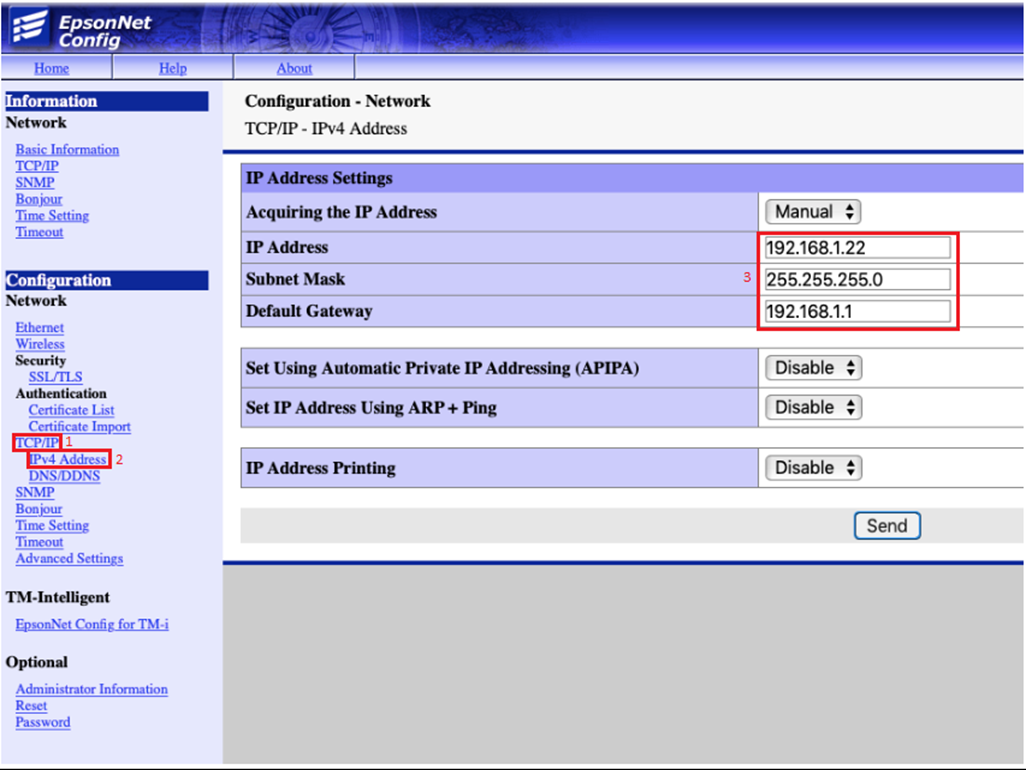This screenshot has width=1026, height=770.
Task: Open Basic Information under Information Network
Action: pyautogui.click(x=66, y=149)
